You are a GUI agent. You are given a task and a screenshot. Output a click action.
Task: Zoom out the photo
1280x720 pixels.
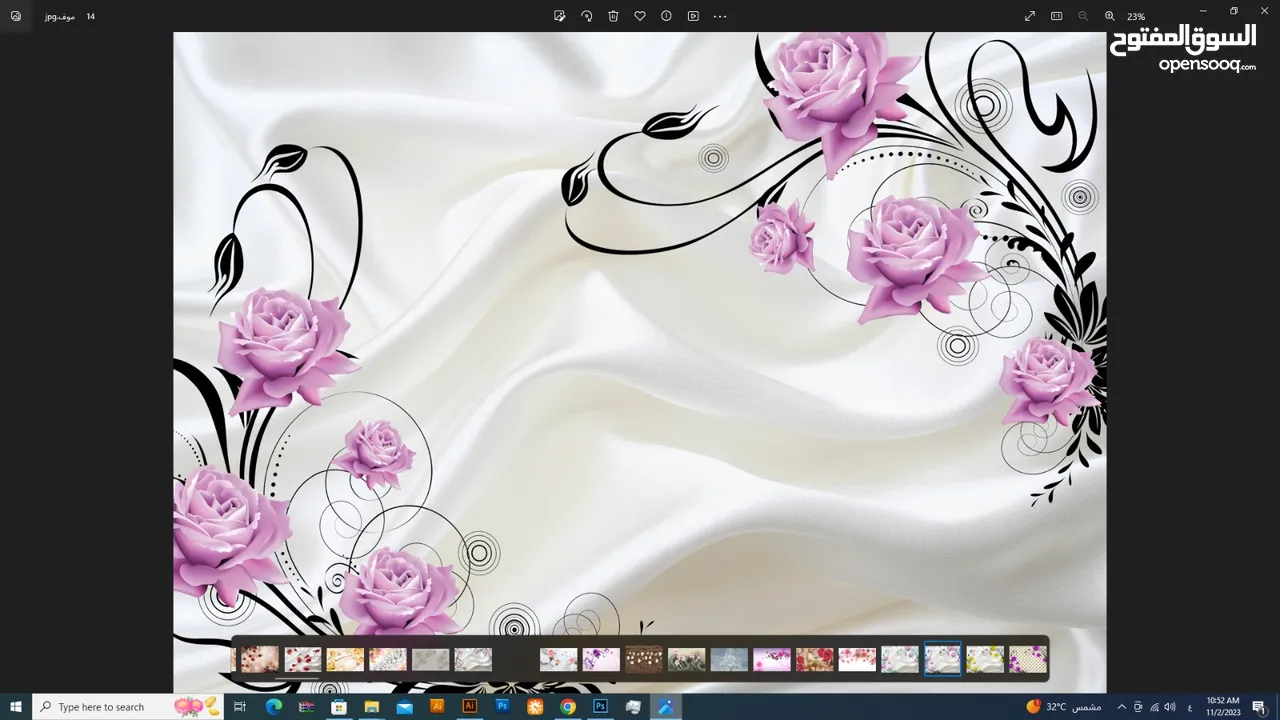pos(1083,16)
